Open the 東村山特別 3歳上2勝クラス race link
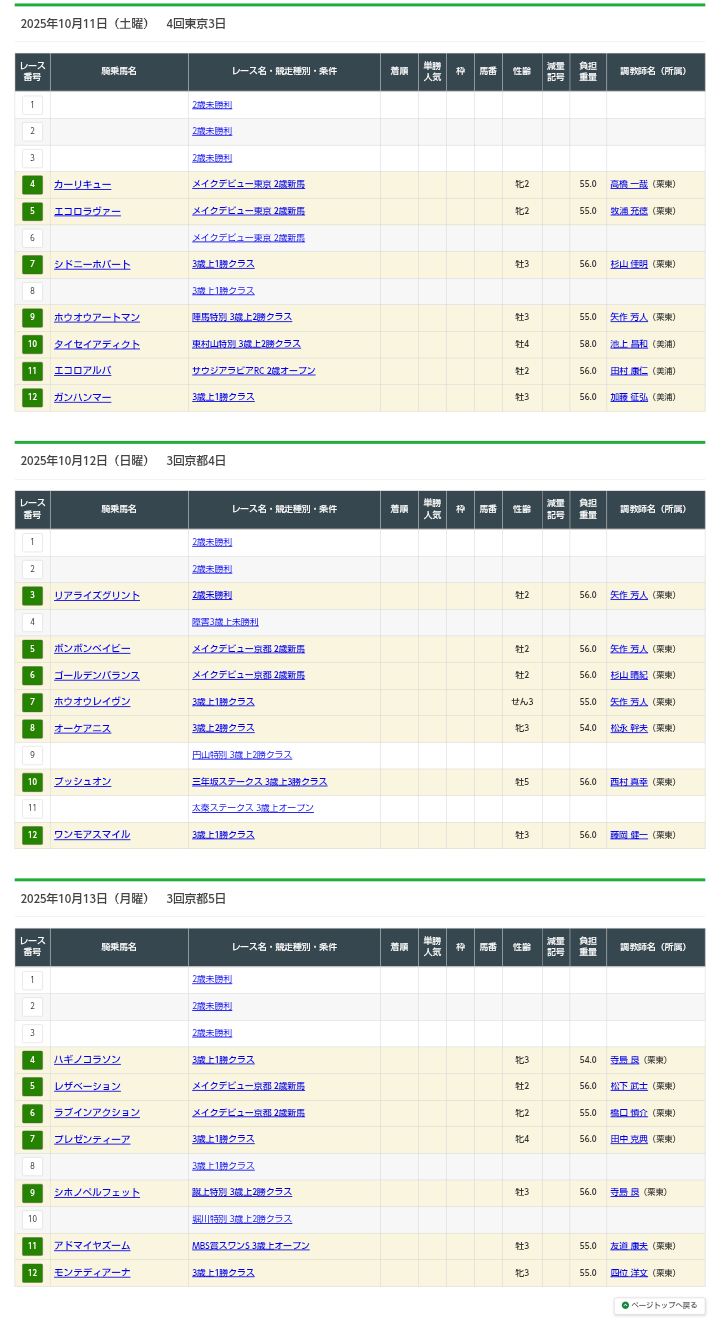 pos(246,344)
